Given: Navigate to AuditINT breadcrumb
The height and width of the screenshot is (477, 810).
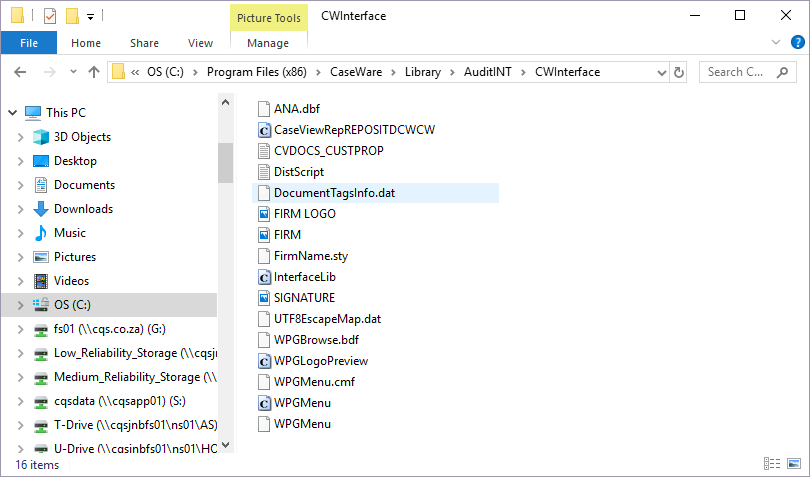Looking at the screenshot, I should pyautogui.click(x=488, y=72).
